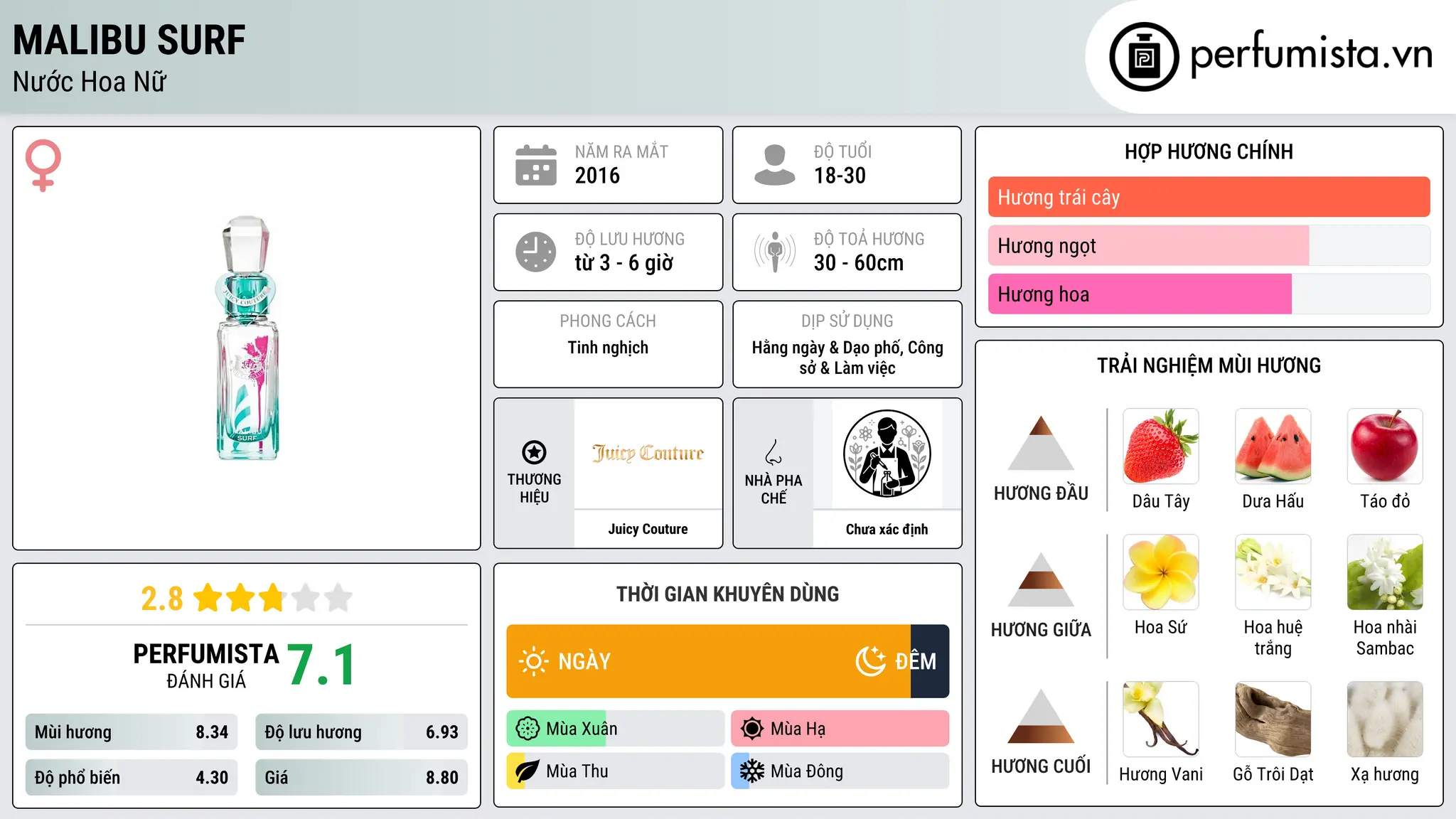
Task: Click the Giá score row
Action: pyautogui.click(x=361, y=777)
